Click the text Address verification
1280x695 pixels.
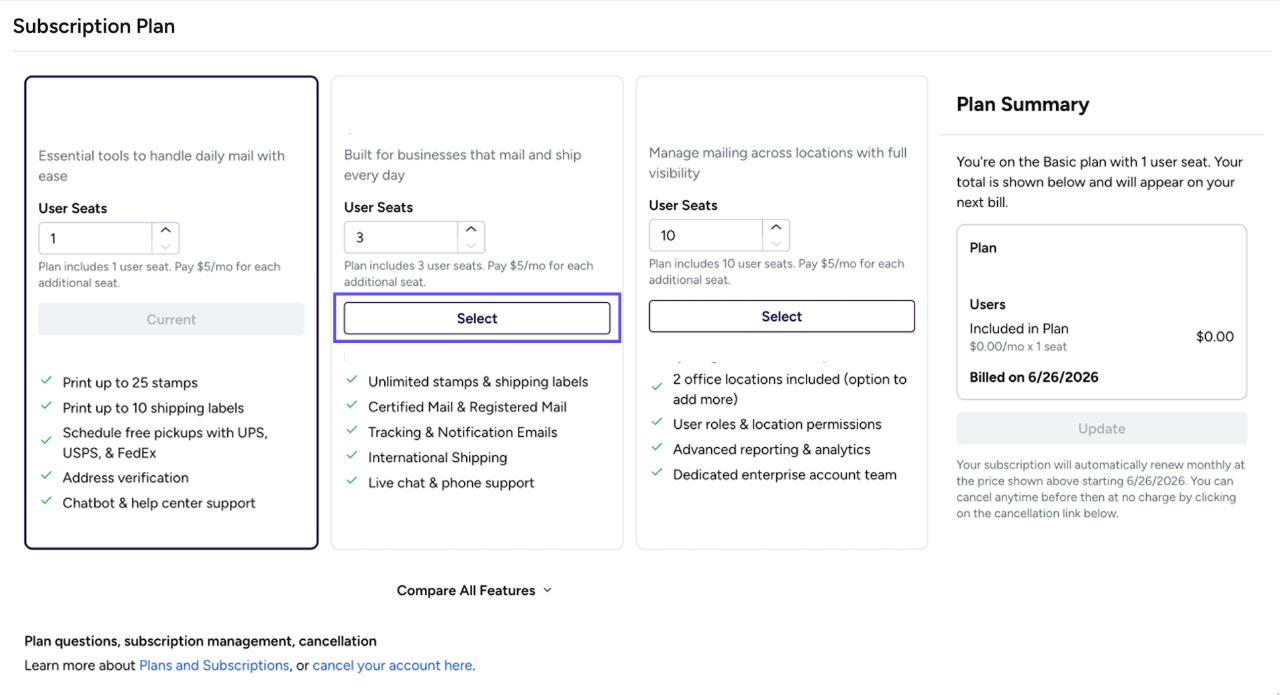pyautogui.click(x=126, y=478)
